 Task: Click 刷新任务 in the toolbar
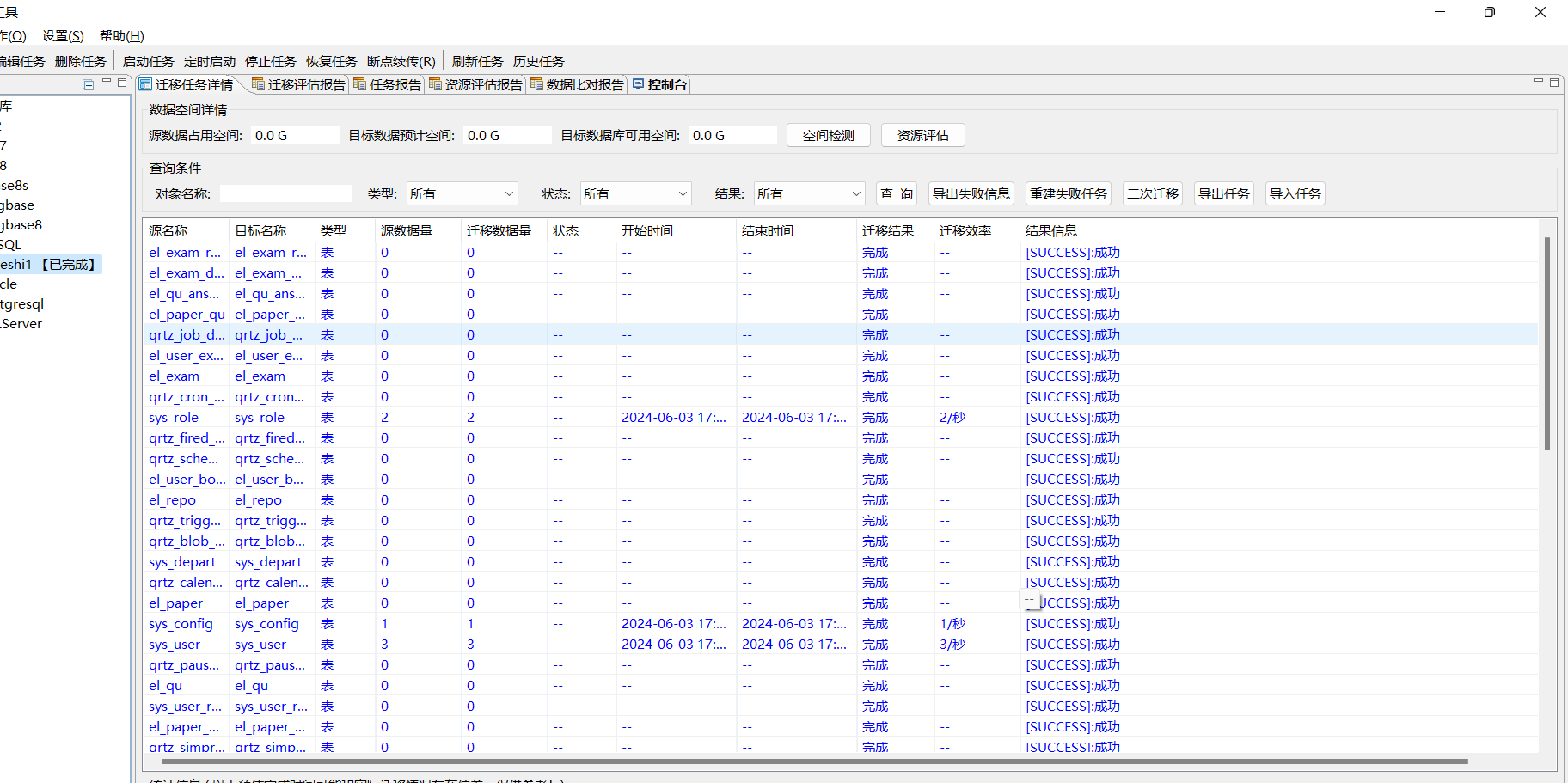point(478,62)
